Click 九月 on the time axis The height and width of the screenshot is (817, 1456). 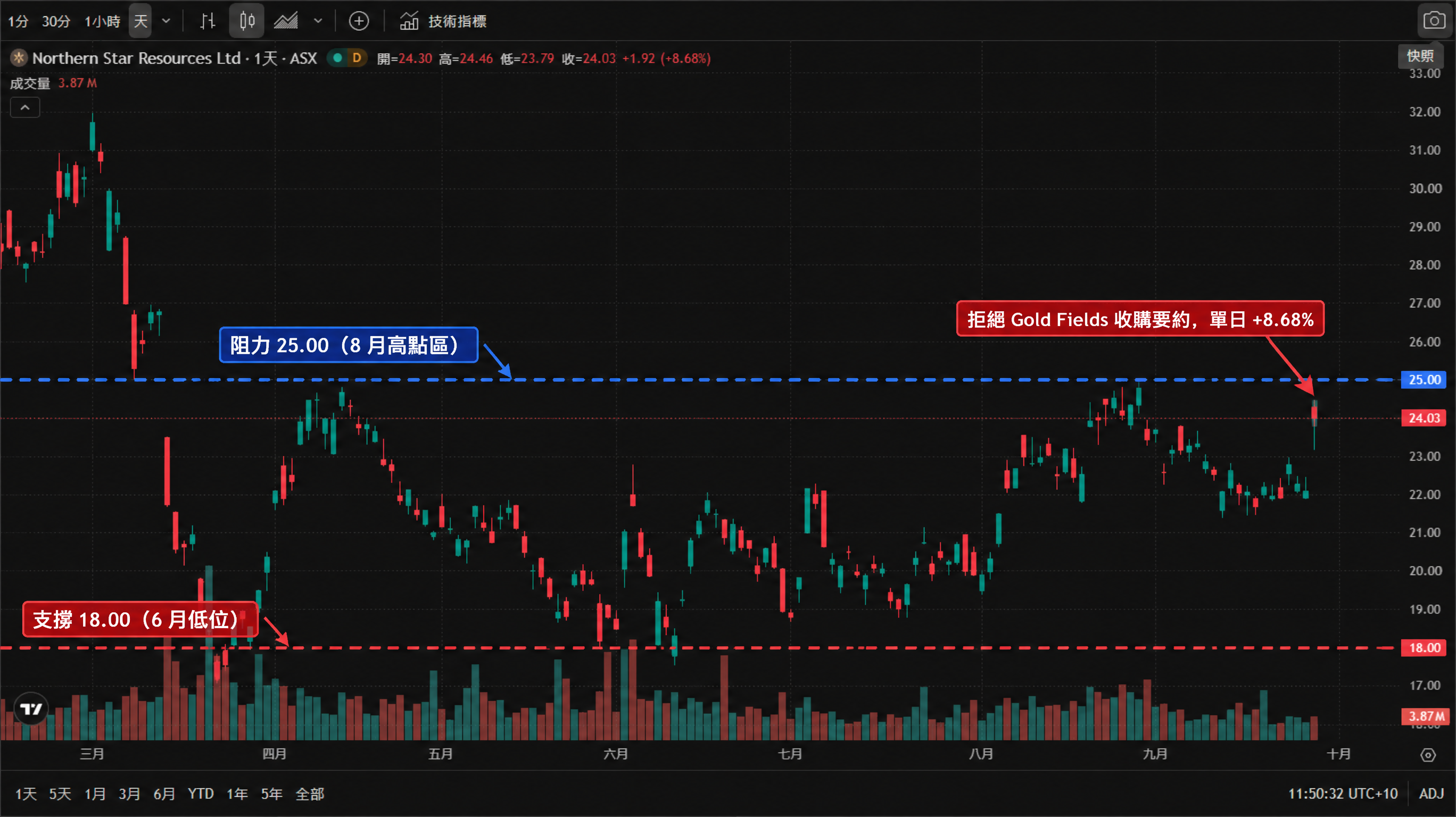[x=1155, y=754]
